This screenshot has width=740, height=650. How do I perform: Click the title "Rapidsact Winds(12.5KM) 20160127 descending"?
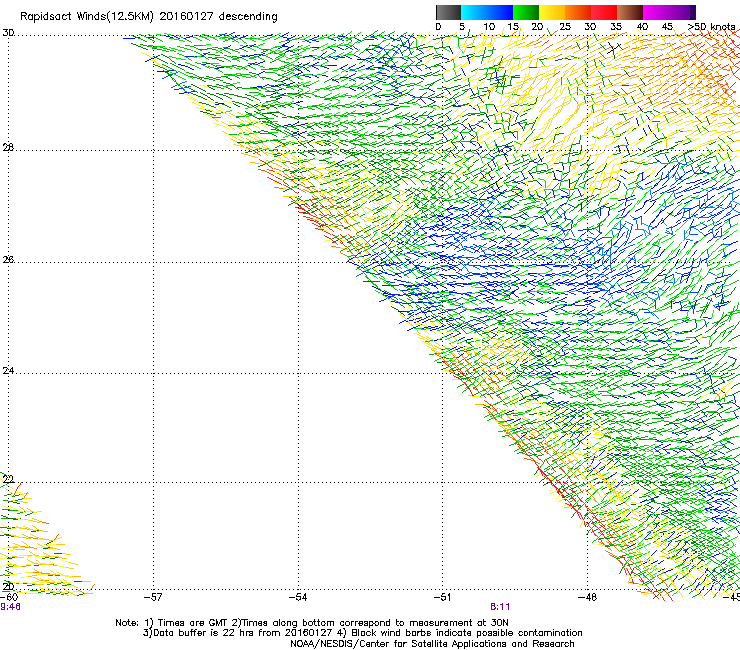[149, 17]
